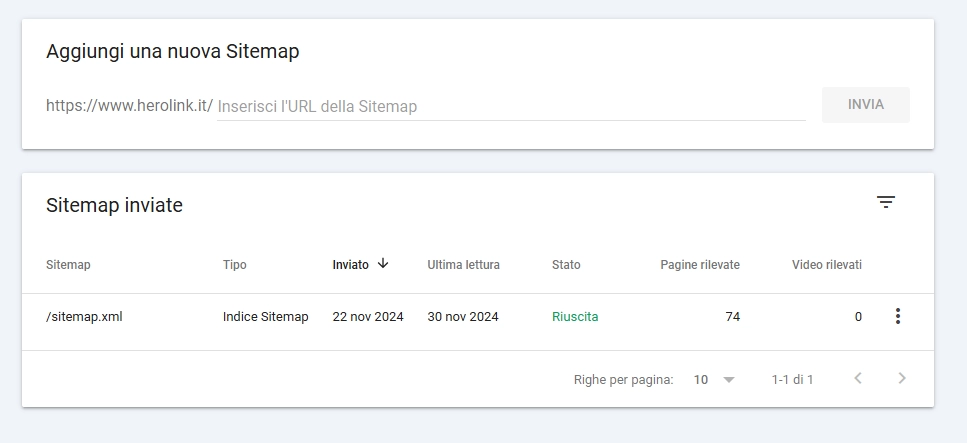Click the Pagine rilevate column header
Screen dimensions: 967x443
(700, 265)
